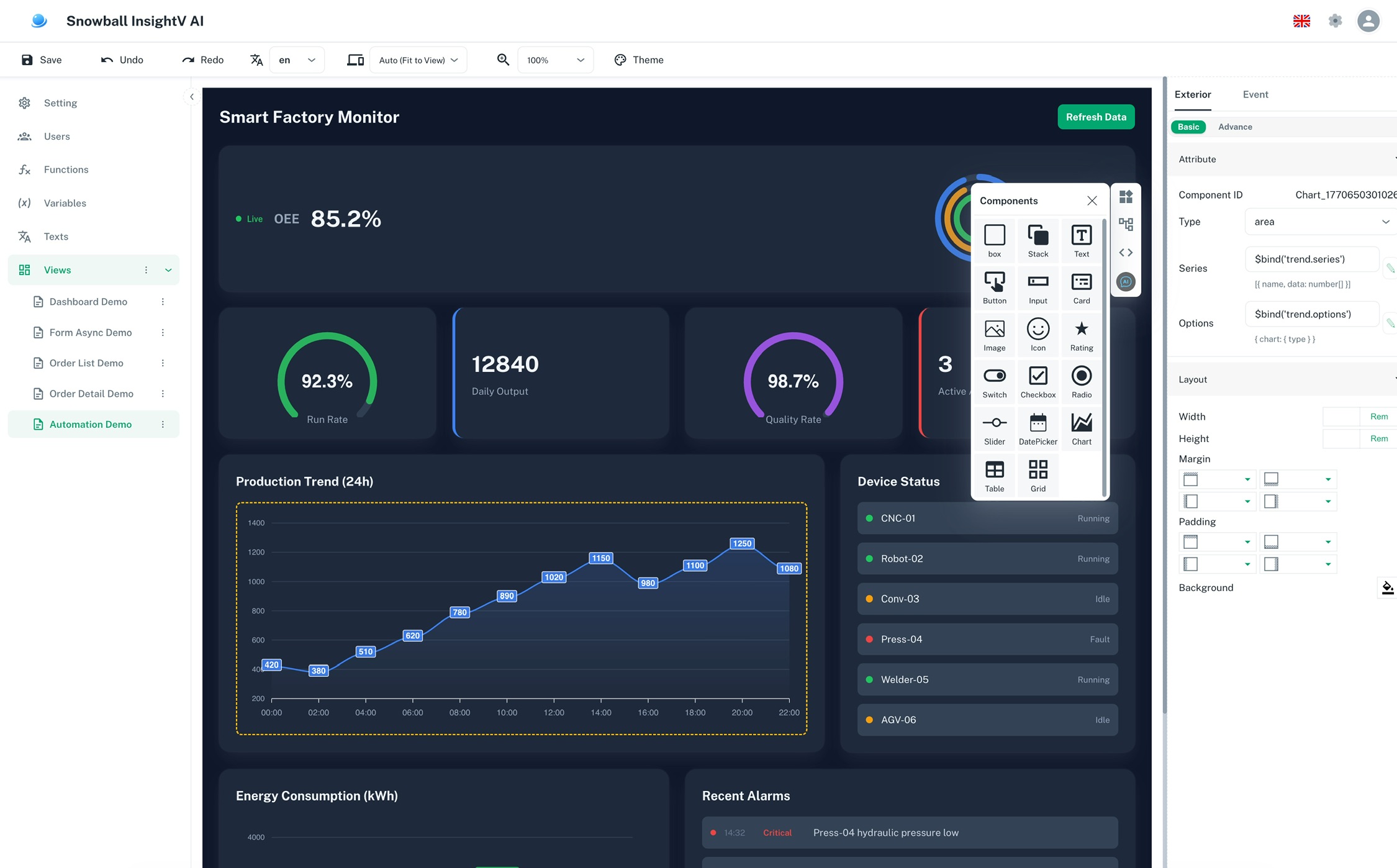Click the Refresh Data button

[x=1096, y=117]
